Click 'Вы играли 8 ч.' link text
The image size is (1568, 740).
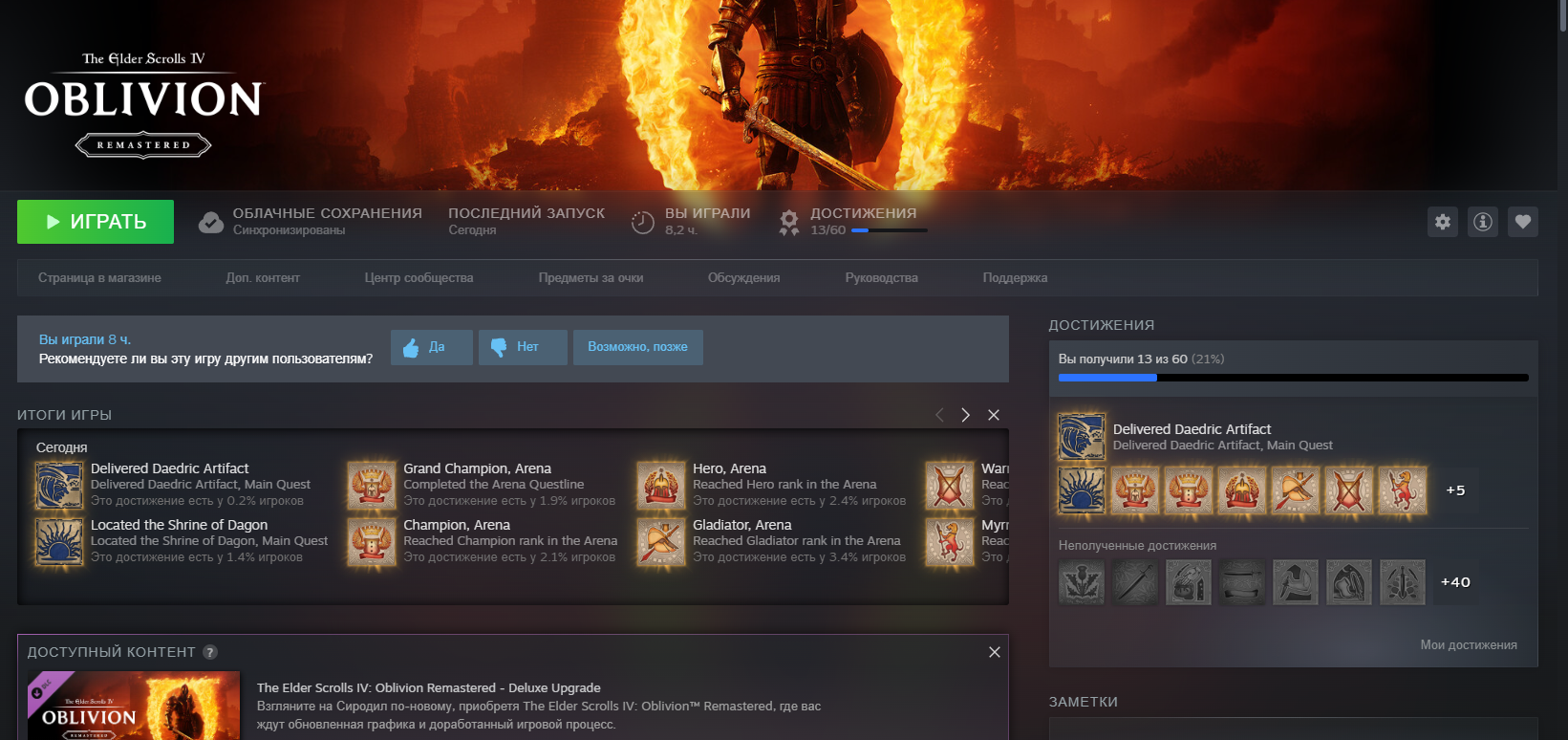[x=85, y=339]
